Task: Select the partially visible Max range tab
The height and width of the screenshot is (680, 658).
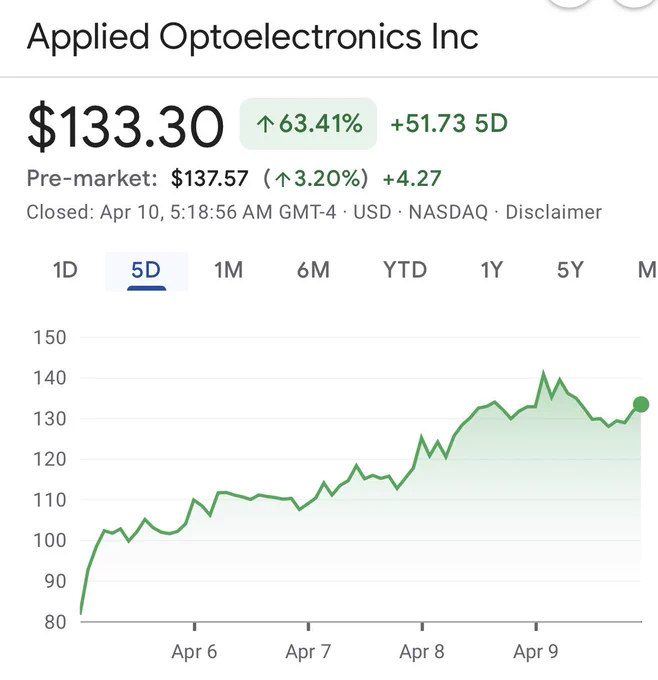Action: coord(647,270)
